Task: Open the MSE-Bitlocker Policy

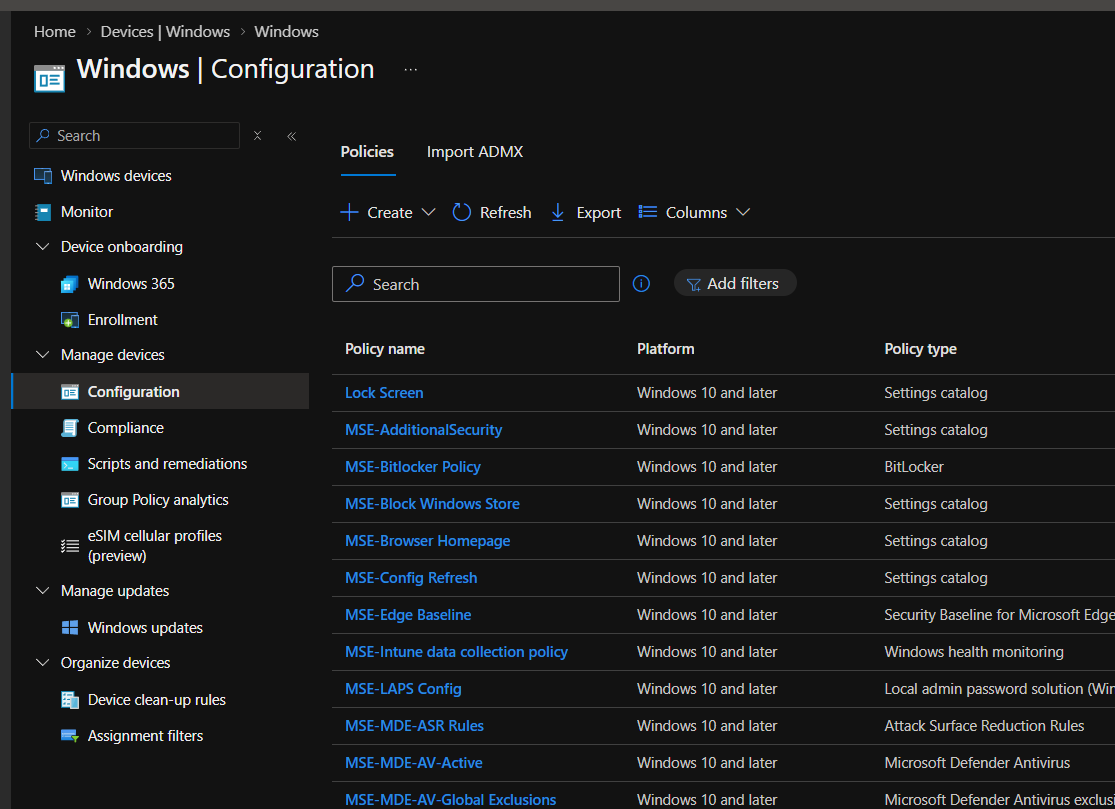Action: tap(412, 466)
